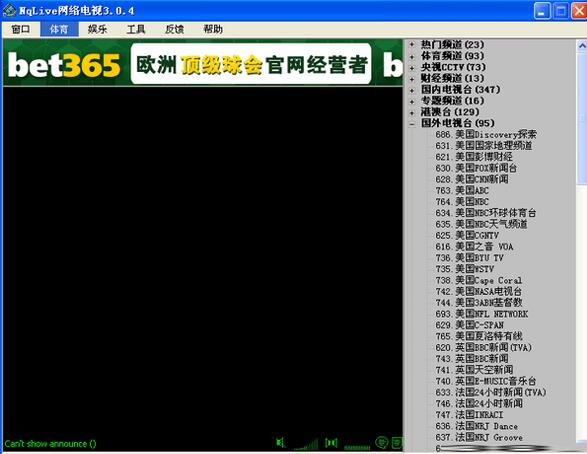This screenshot has width=587, height=454.
Task: Select channel 736 美国BYU TV
Action: click(469, 258)
